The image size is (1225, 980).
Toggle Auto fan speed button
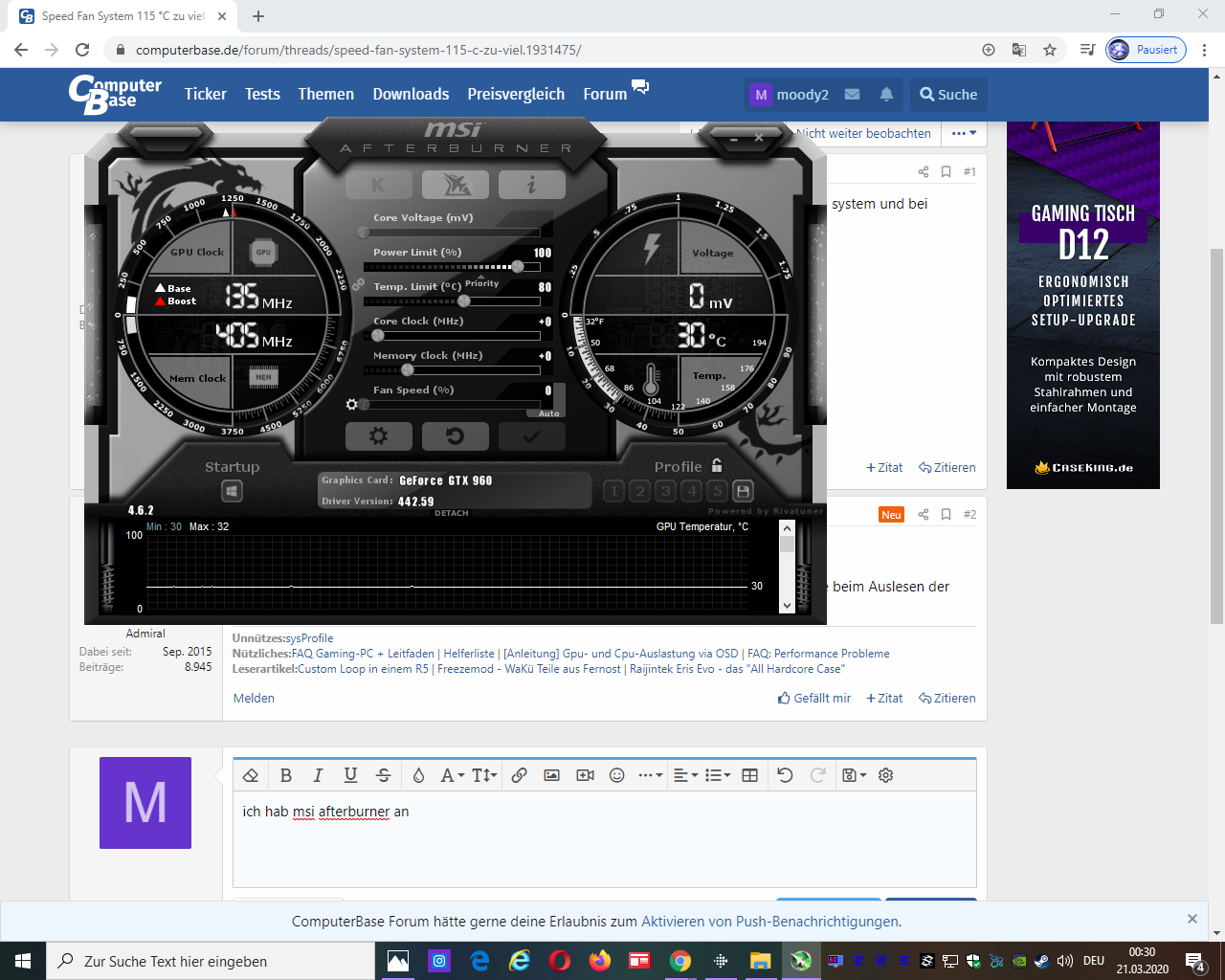(549, 413)
